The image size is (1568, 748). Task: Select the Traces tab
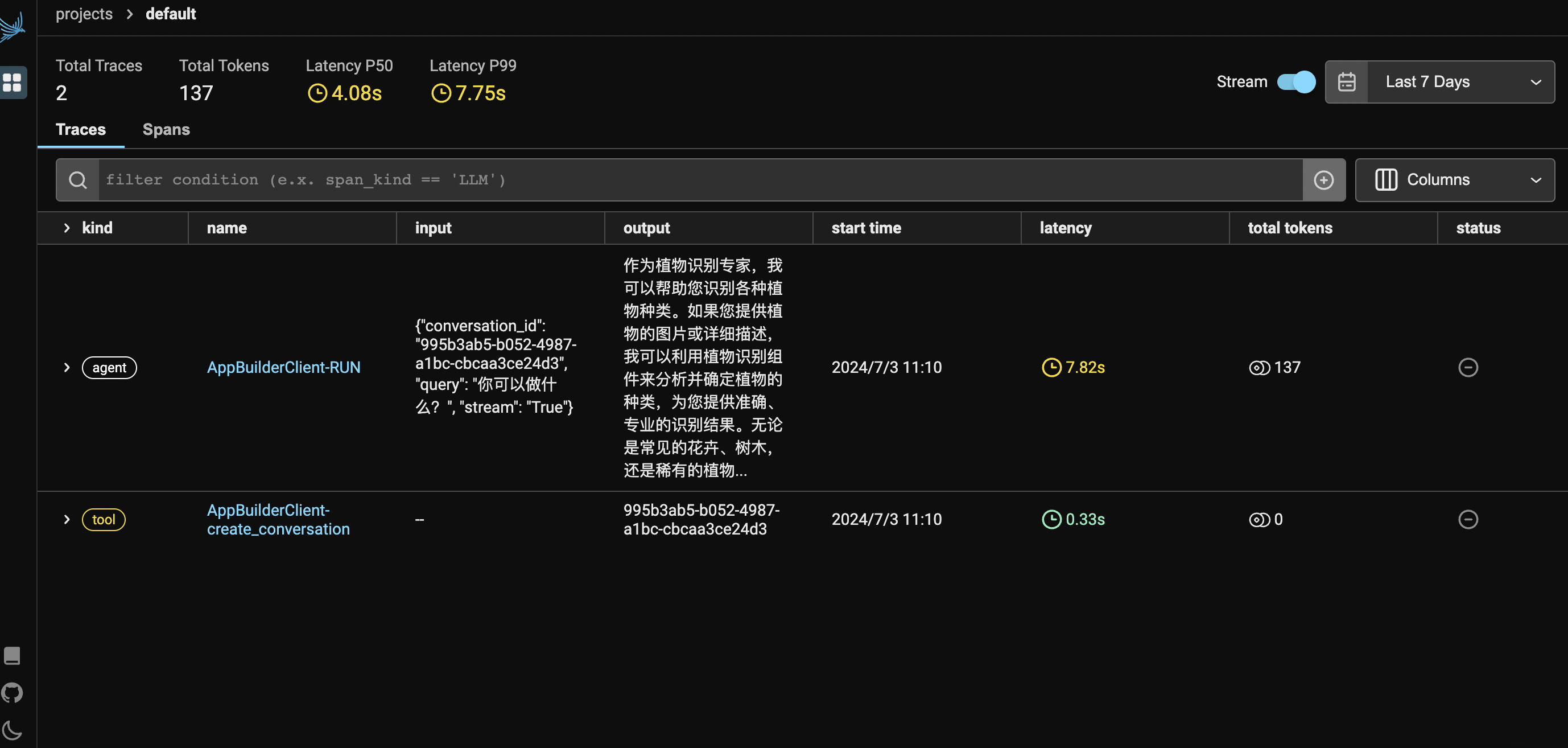tap(80, 129)
